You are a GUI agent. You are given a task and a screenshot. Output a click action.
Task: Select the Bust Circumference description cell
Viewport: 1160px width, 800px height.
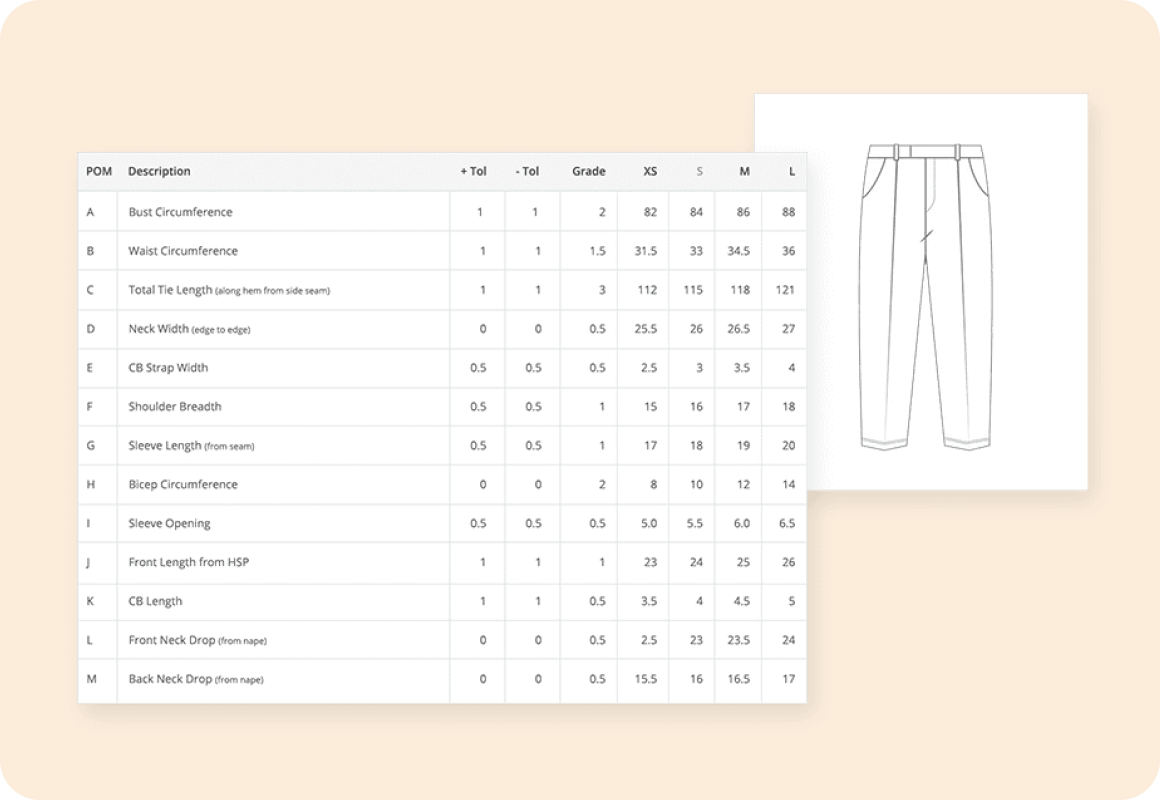180,212
